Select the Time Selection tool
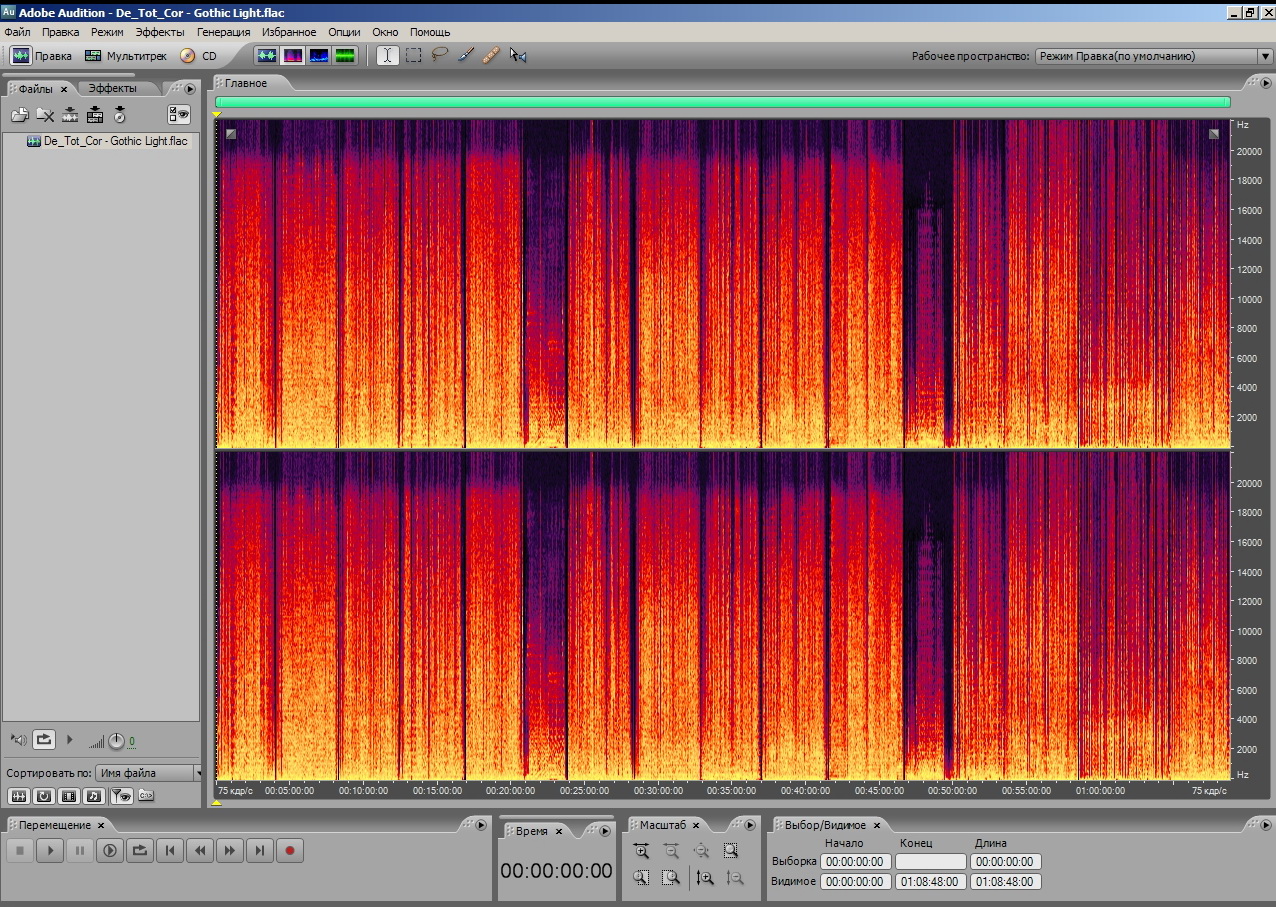The image size is (1276, 907). (387, 56)
